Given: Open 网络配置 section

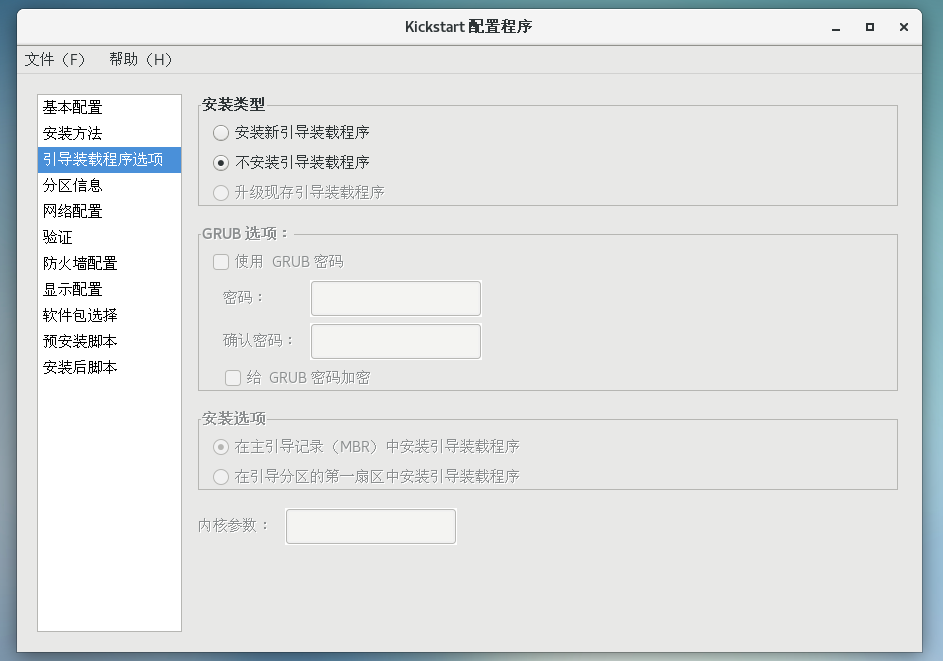Looking at the screenshot, I should 109,211.
